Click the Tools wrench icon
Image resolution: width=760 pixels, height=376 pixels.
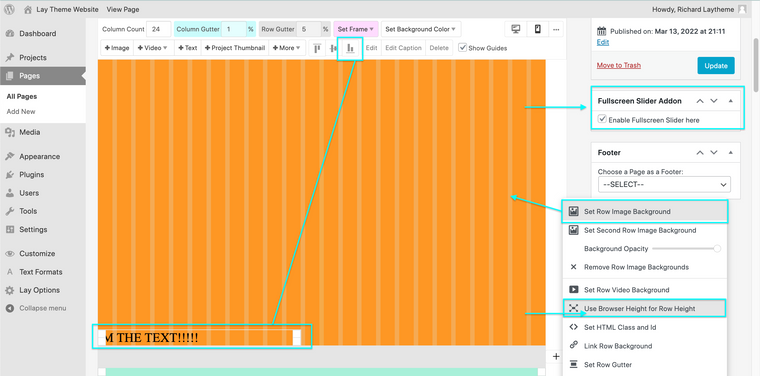coord(10,211)
